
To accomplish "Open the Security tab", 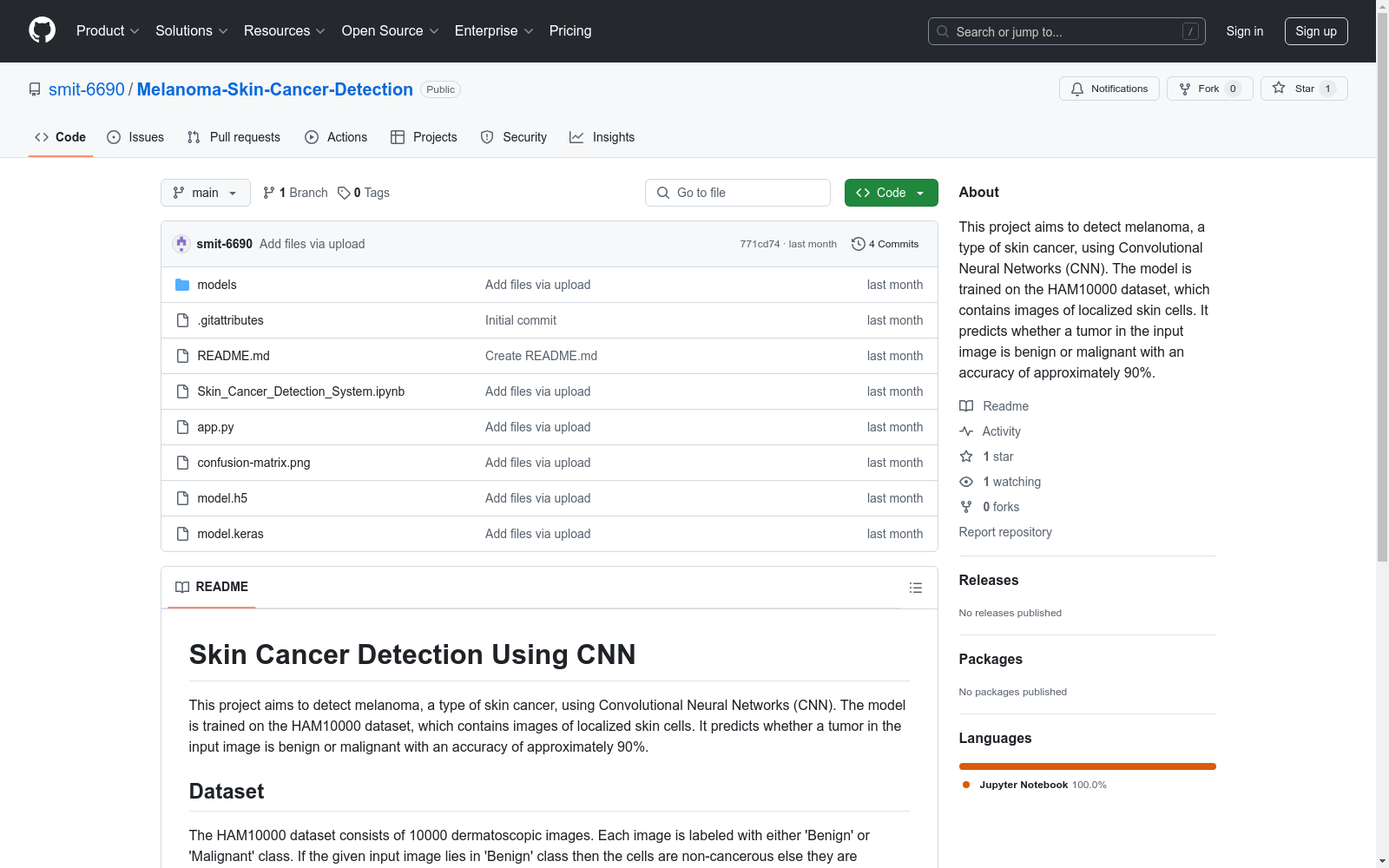I will (x=514, y=137).
